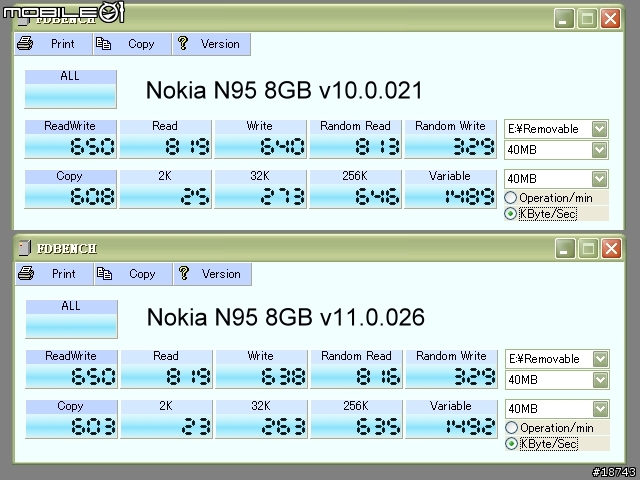Click Version question-mark icon in bottom window

pos(184,273)
